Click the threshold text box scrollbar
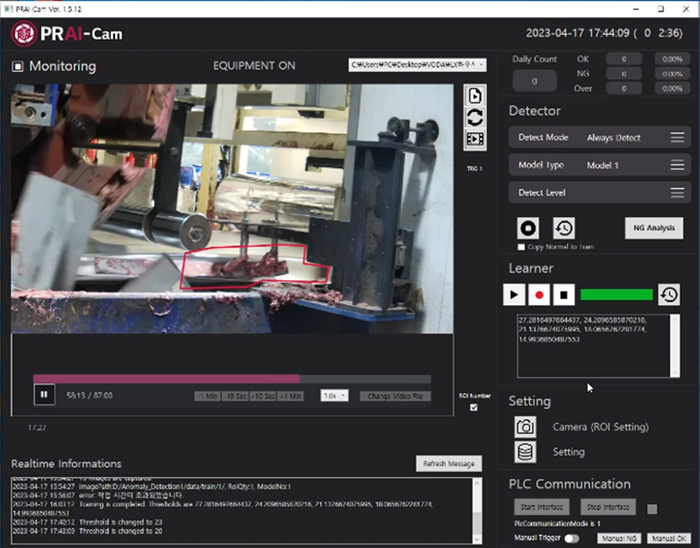The width and height of the screenshot is (700, 548). tap(675, 346)
